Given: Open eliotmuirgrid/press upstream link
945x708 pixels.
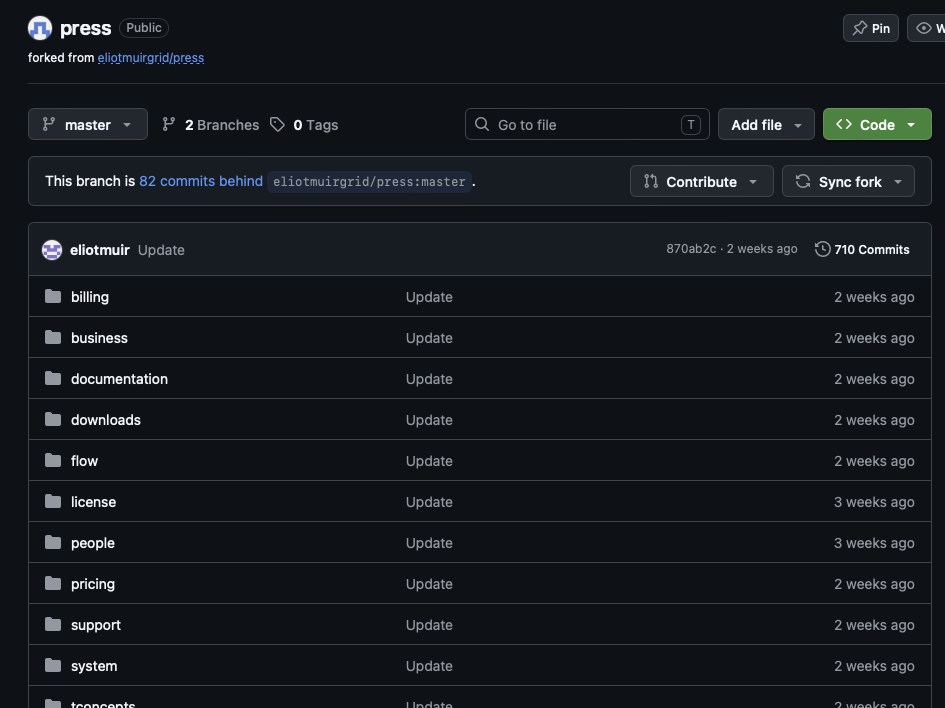Looking at the screenshot, I should point(151,58).
